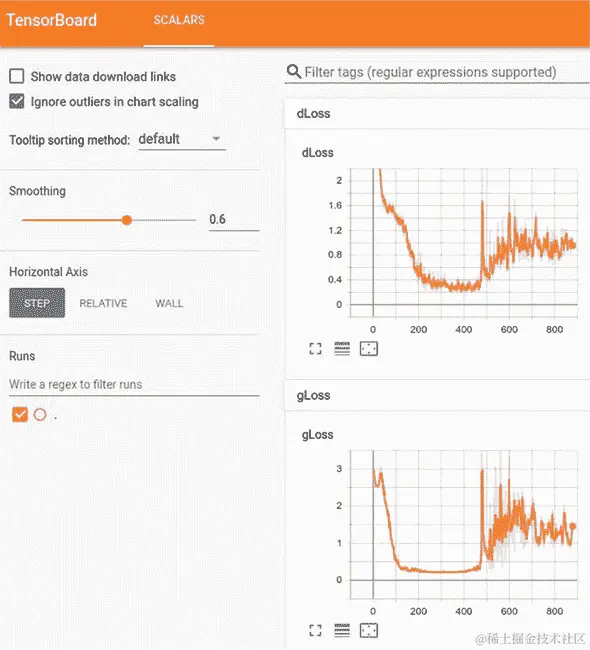Open the SCALARS tab
This screenshot has height=650, width=590.
pyautogui.click(x=179, y=20)
